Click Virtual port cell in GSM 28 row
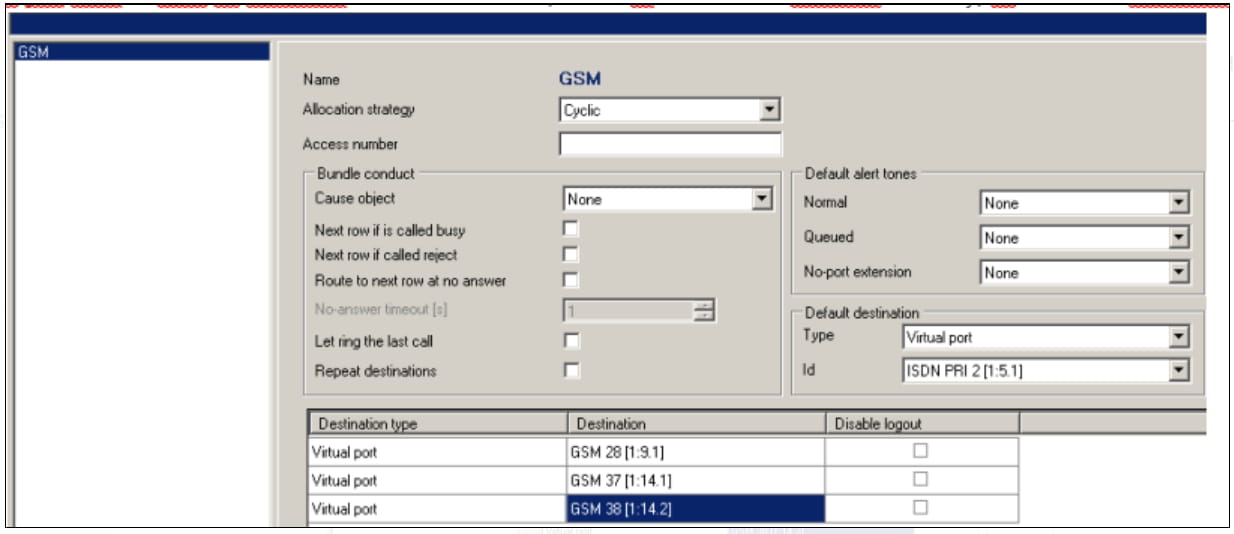 pyautogui.click(x=437, y=452)
